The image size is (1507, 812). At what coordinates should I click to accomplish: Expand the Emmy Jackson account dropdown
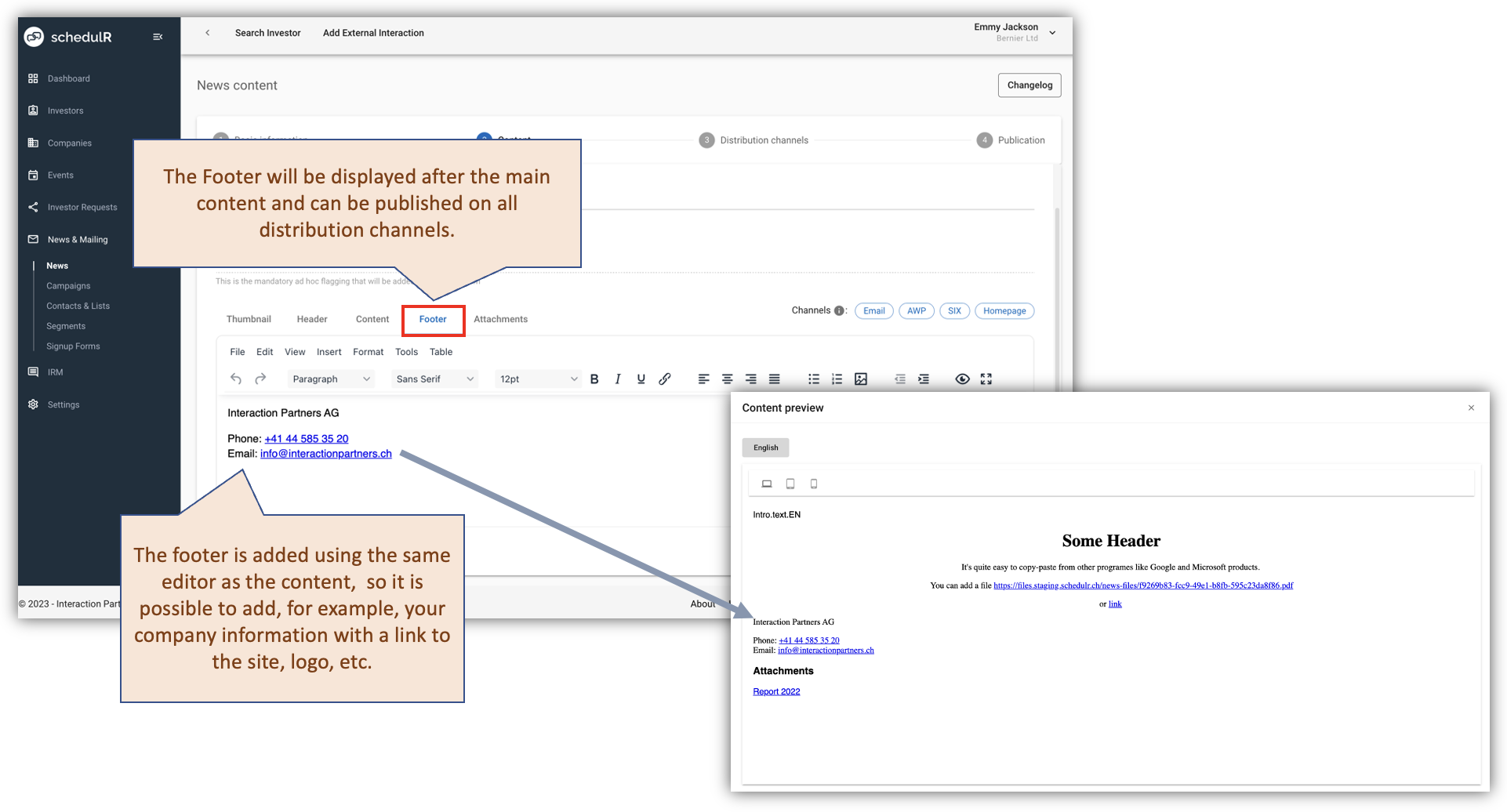[1051, 32]
